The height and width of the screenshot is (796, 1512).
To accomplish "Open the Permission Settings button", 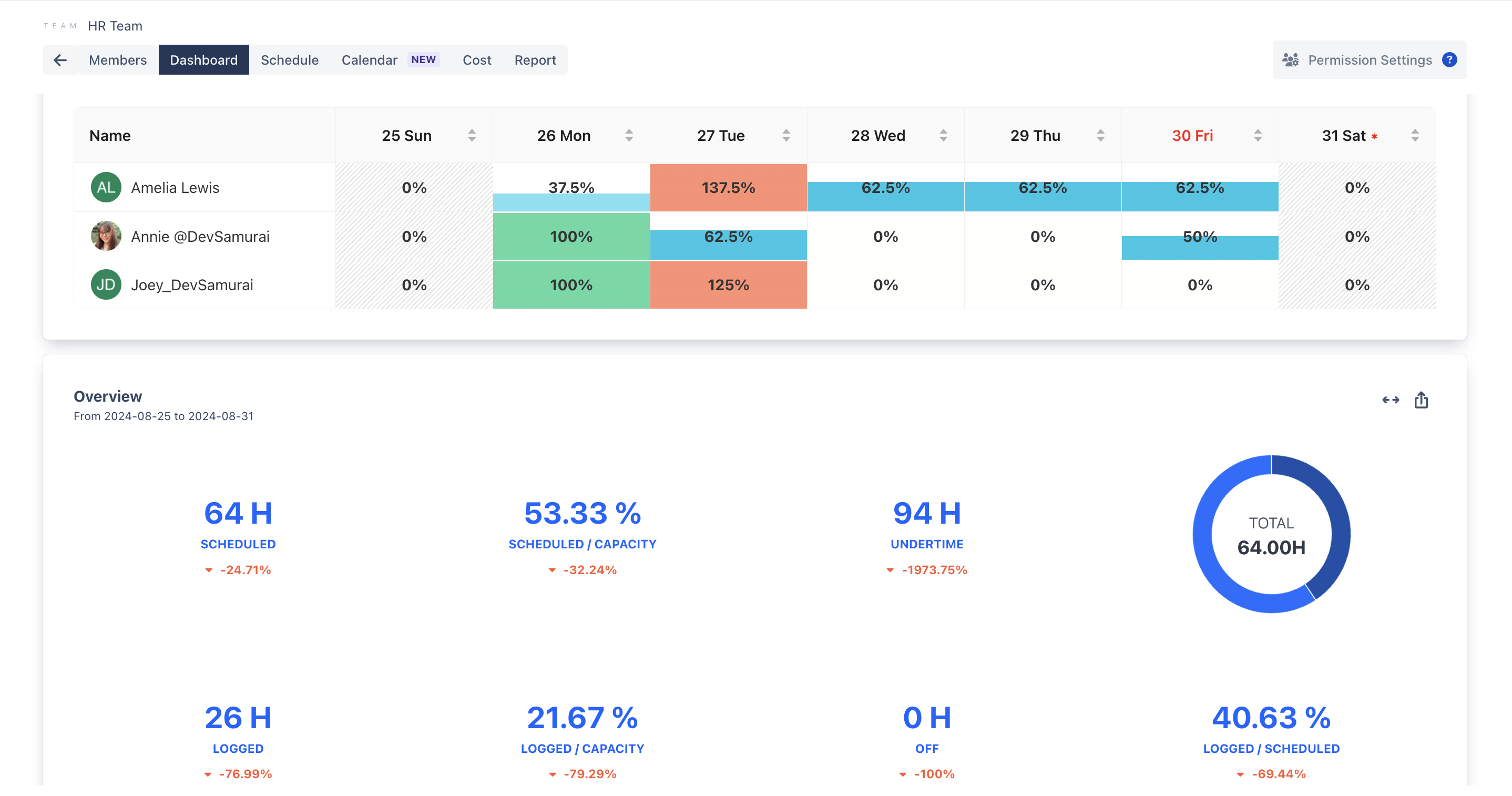I will click(x=1370, y=60).
